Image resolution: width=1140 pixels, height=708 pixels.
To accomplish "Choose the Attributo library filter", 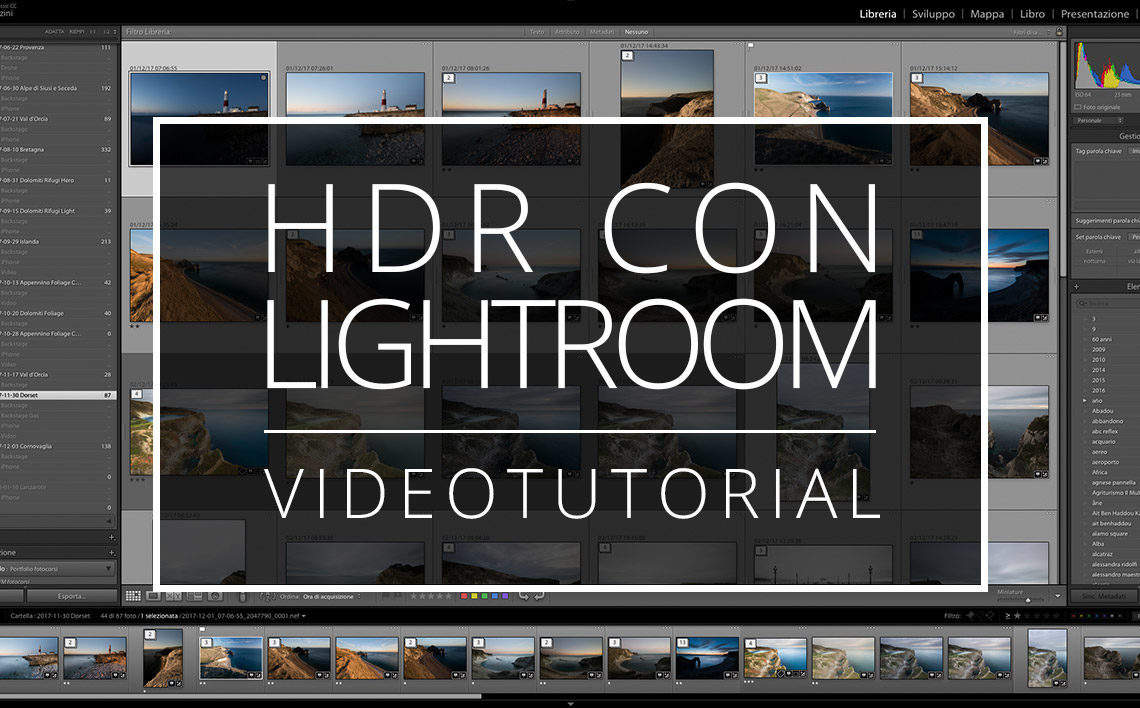I will tap(567, 32).
